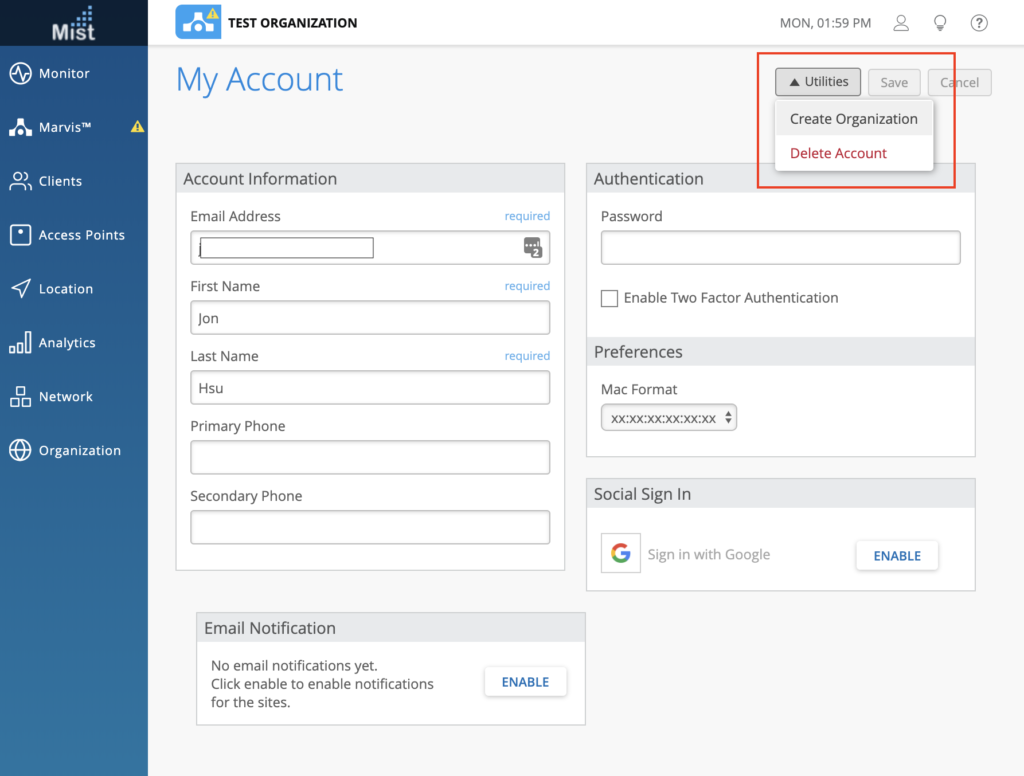Select Create Organization from the Utilities menu
Image resolution: width=1024 pixels, height=776 pixels.
pyautogui.click(x=853, y=118)
